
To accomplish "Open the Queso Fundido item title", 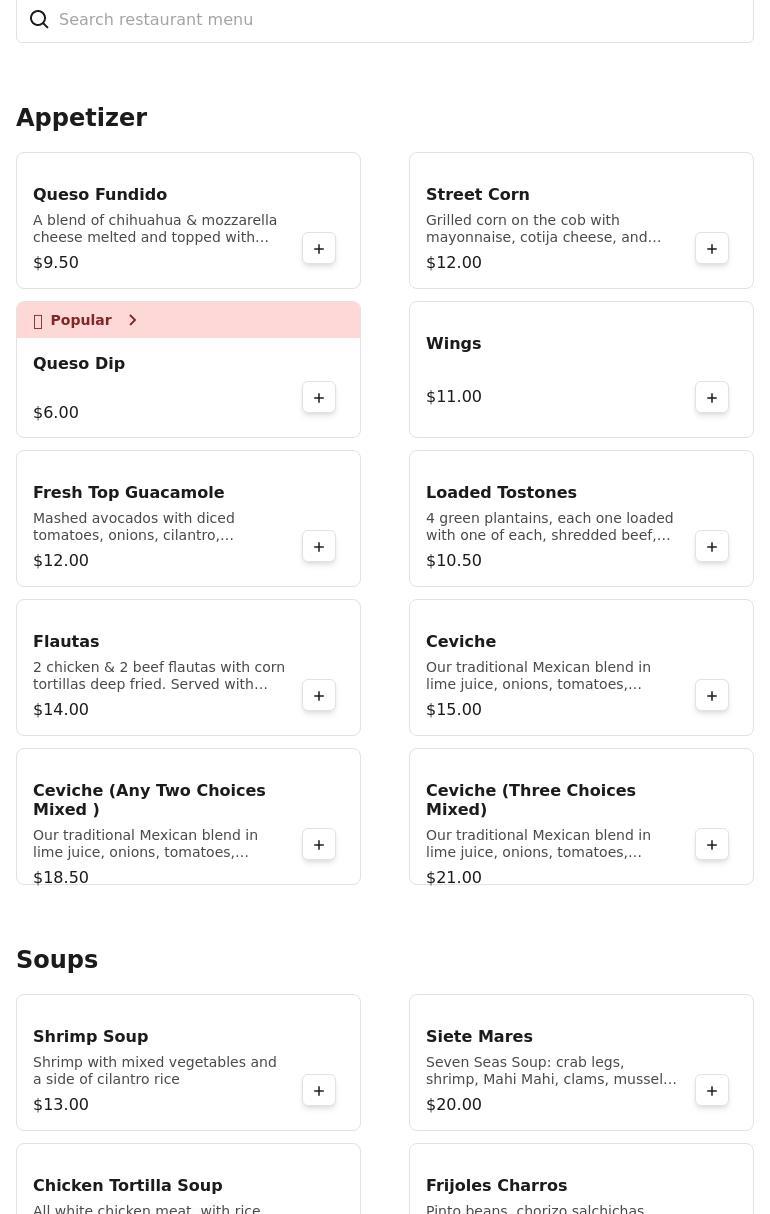I will (x=100, y=194).
